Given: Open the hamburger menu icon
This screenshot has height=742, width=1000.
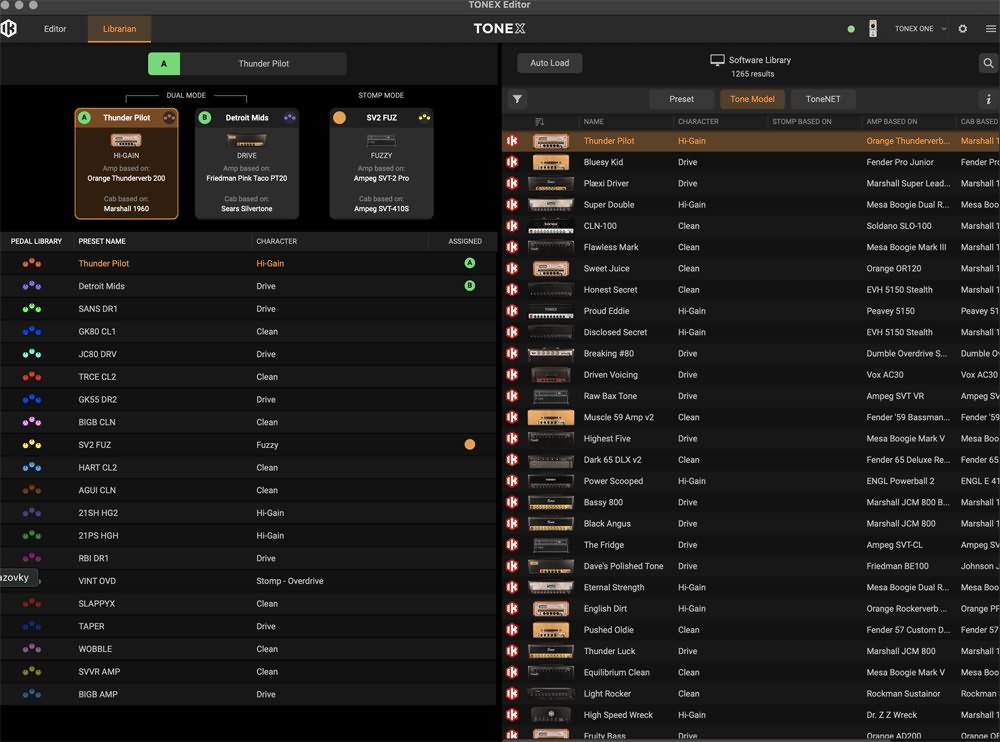Looking at the screenshot, I should tap(990, 29).
